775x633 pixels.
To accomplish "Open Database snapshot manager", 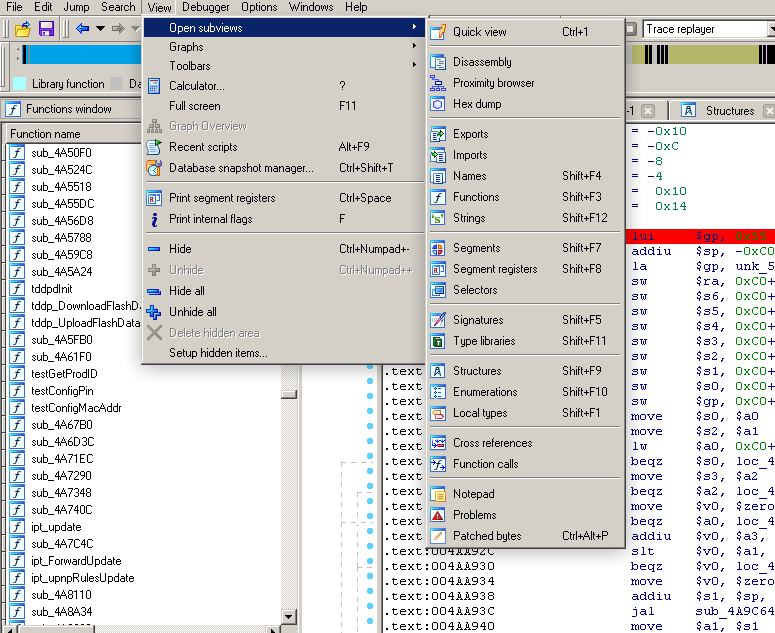I will coord(284,168).
